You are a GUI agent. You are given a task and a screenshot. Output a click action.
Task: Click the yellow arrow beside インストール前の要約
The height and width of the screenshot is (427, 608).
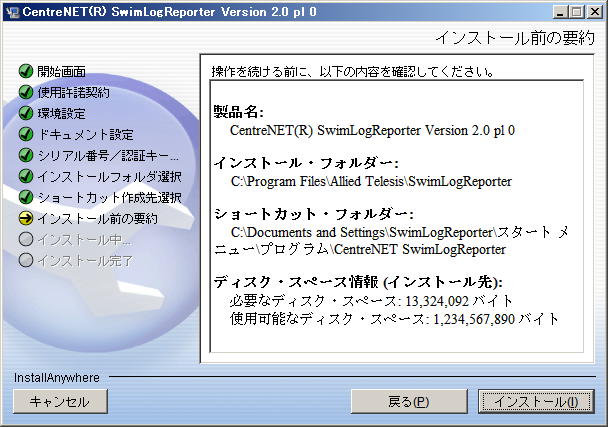click(x=26, y=218)
